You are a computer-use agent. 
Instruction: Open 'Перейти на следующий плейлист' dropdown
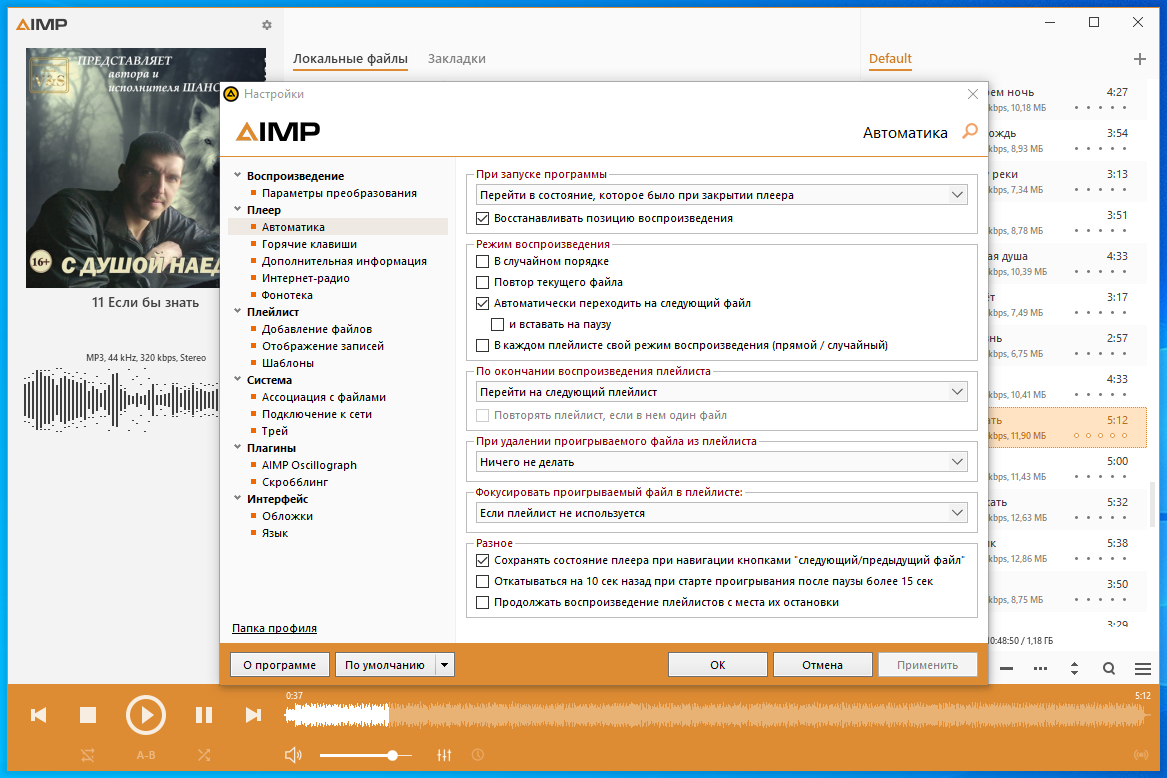[721, 392]
